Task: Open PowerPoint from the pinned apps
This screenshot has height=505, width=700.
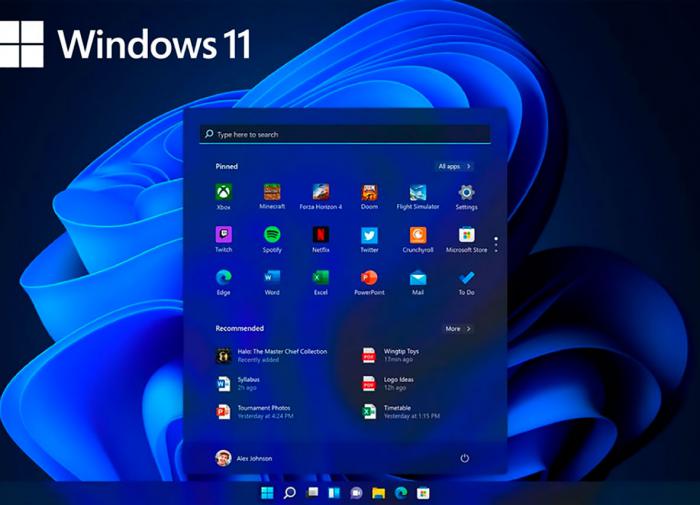Action: click(369, 278)
